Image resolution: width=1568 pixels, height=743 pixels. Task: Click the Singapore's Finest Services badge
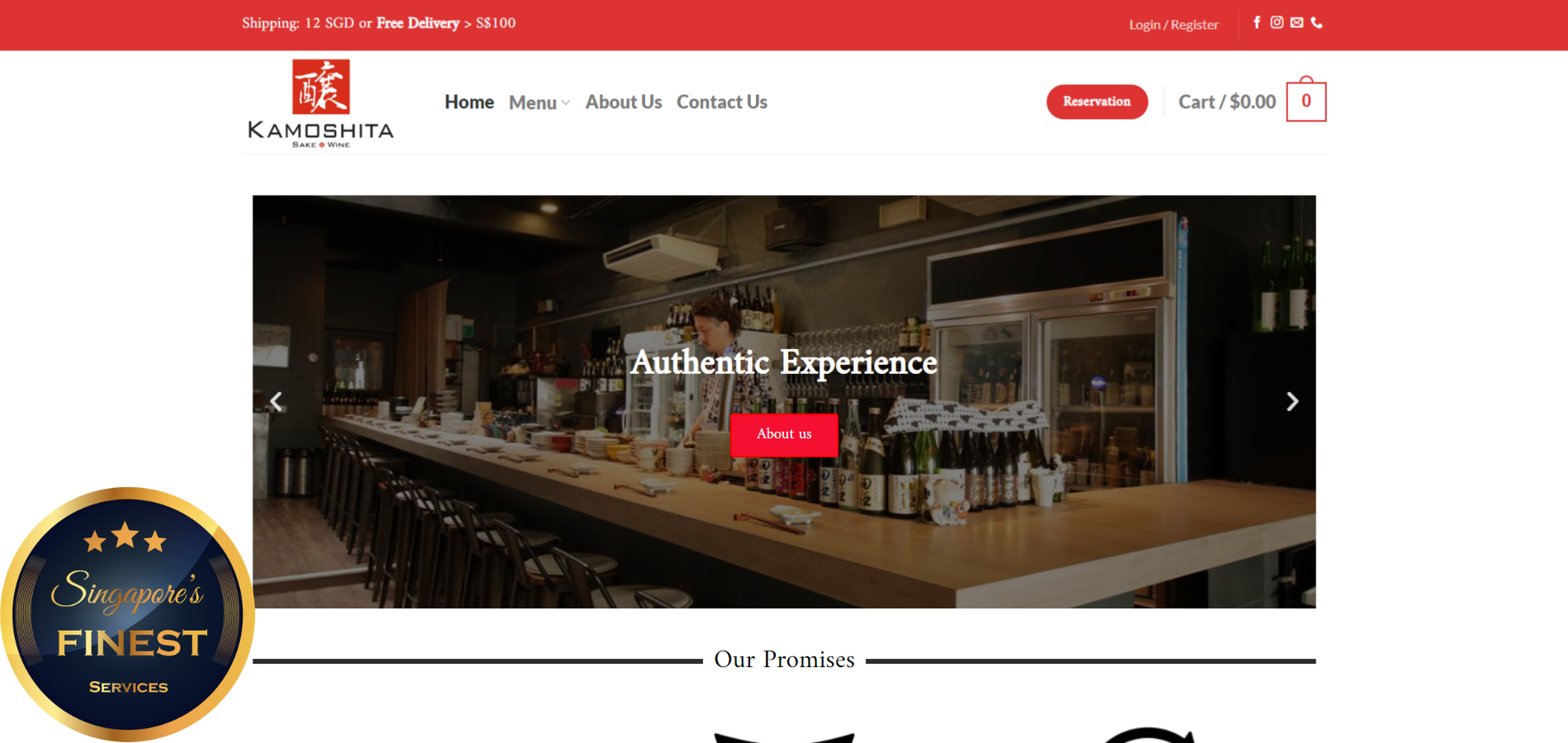coord(127,614)
